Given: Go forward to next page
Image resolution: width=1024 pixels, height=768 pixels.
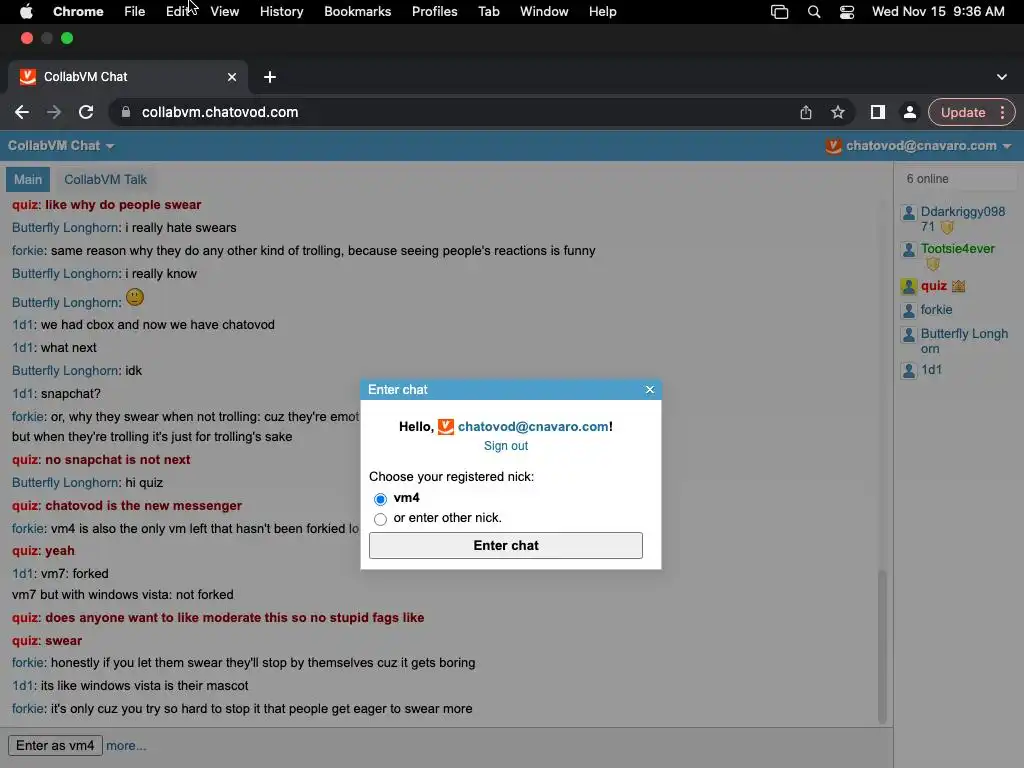Looking at the screenshot, I should coord(54,112).
